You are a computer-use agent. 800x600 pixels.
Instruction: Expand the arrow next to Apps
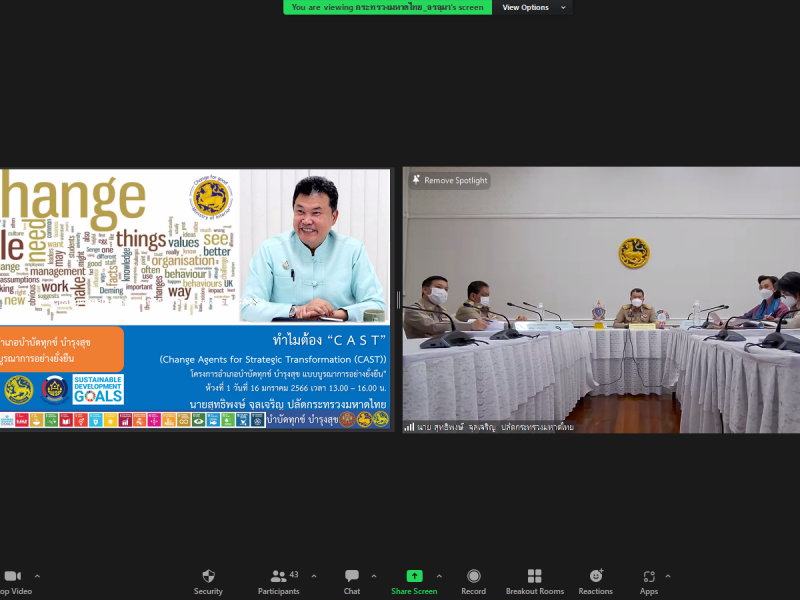tap(668, 576)
